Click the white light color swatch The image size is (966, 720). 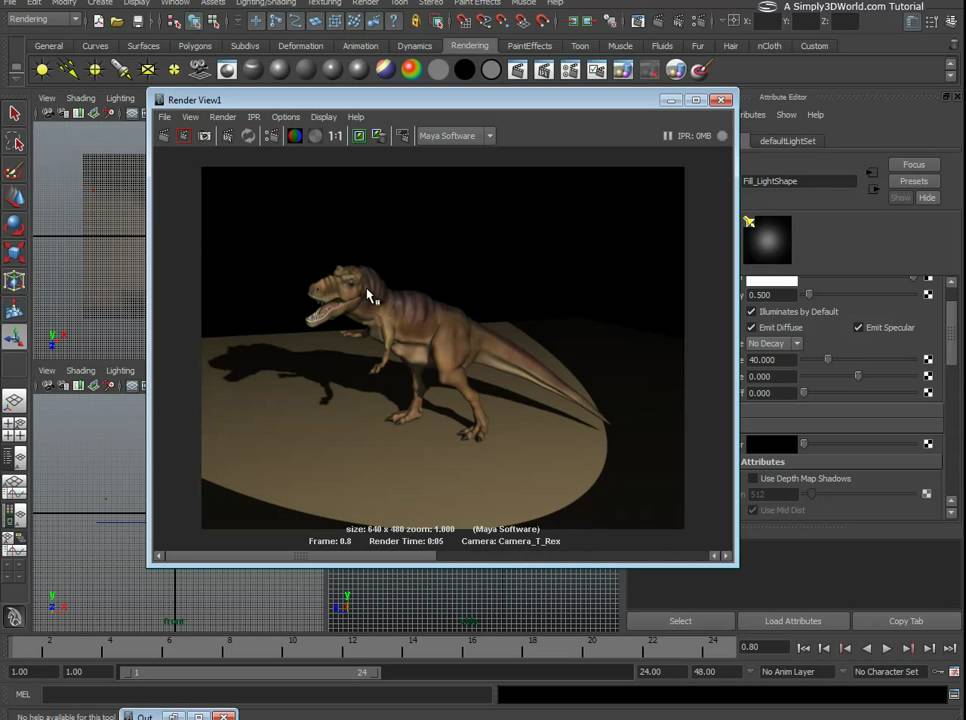(772, 281)
